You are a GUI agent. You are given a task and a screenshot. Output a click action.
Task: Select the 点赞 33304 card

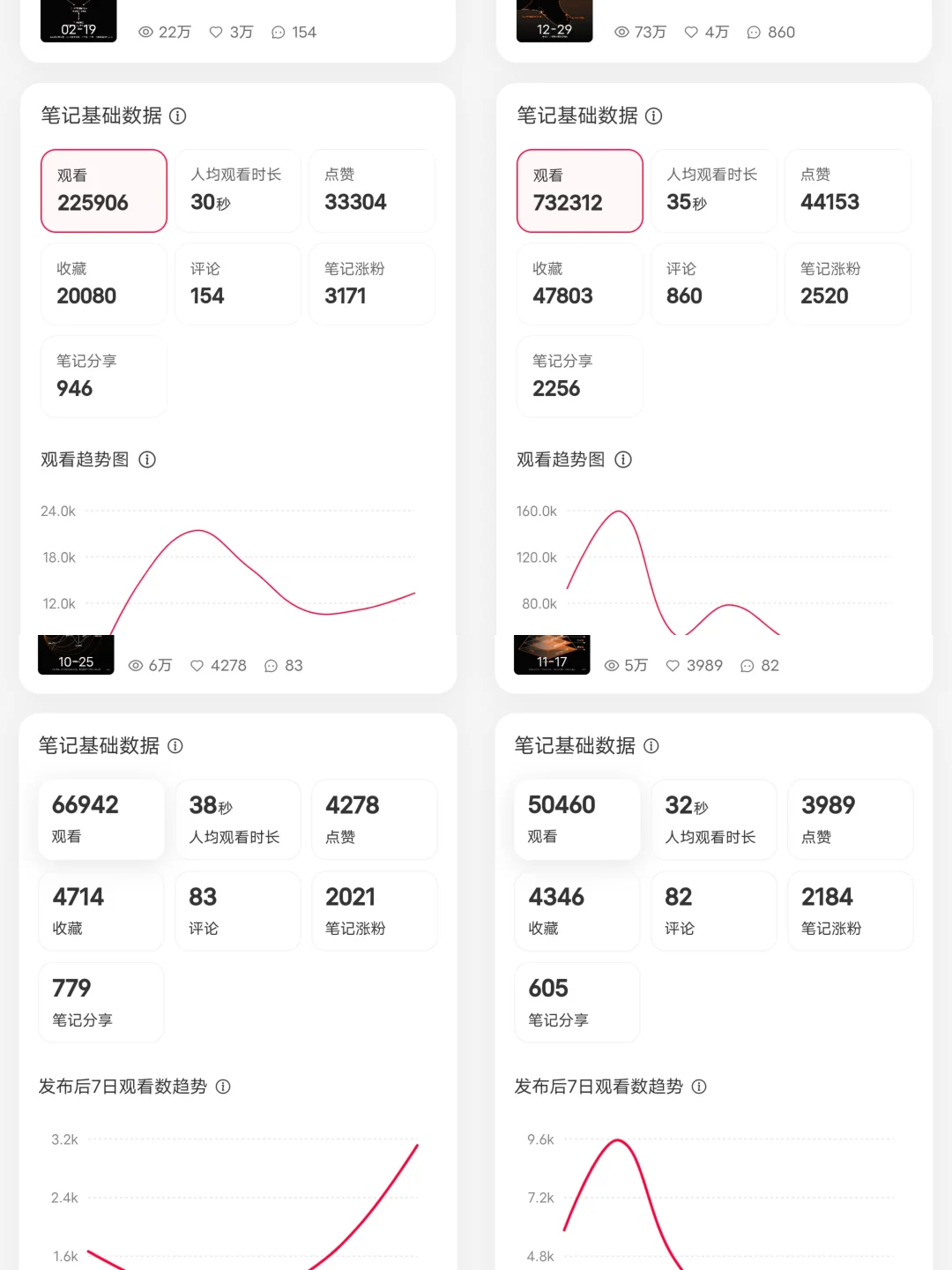(372, 190)
